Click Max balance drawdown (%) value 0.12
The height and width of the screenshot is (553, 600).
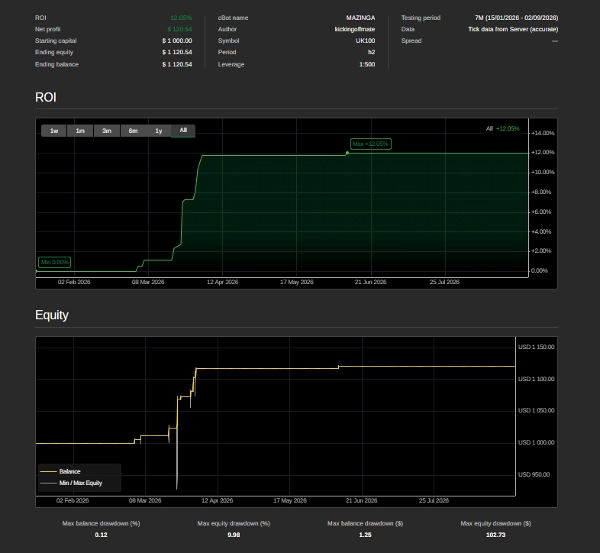(x=101, y=535)
